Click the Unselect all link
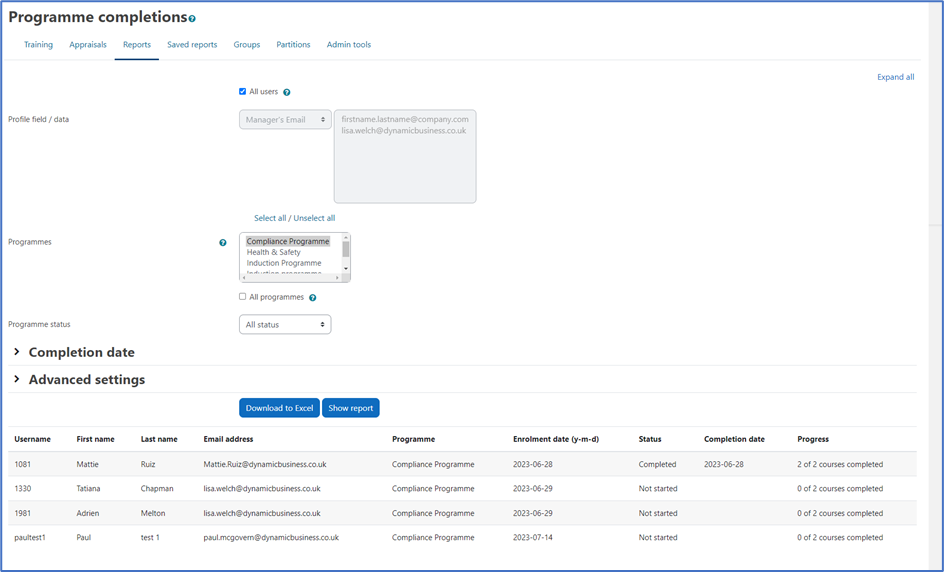 click(x=314, y=218)
